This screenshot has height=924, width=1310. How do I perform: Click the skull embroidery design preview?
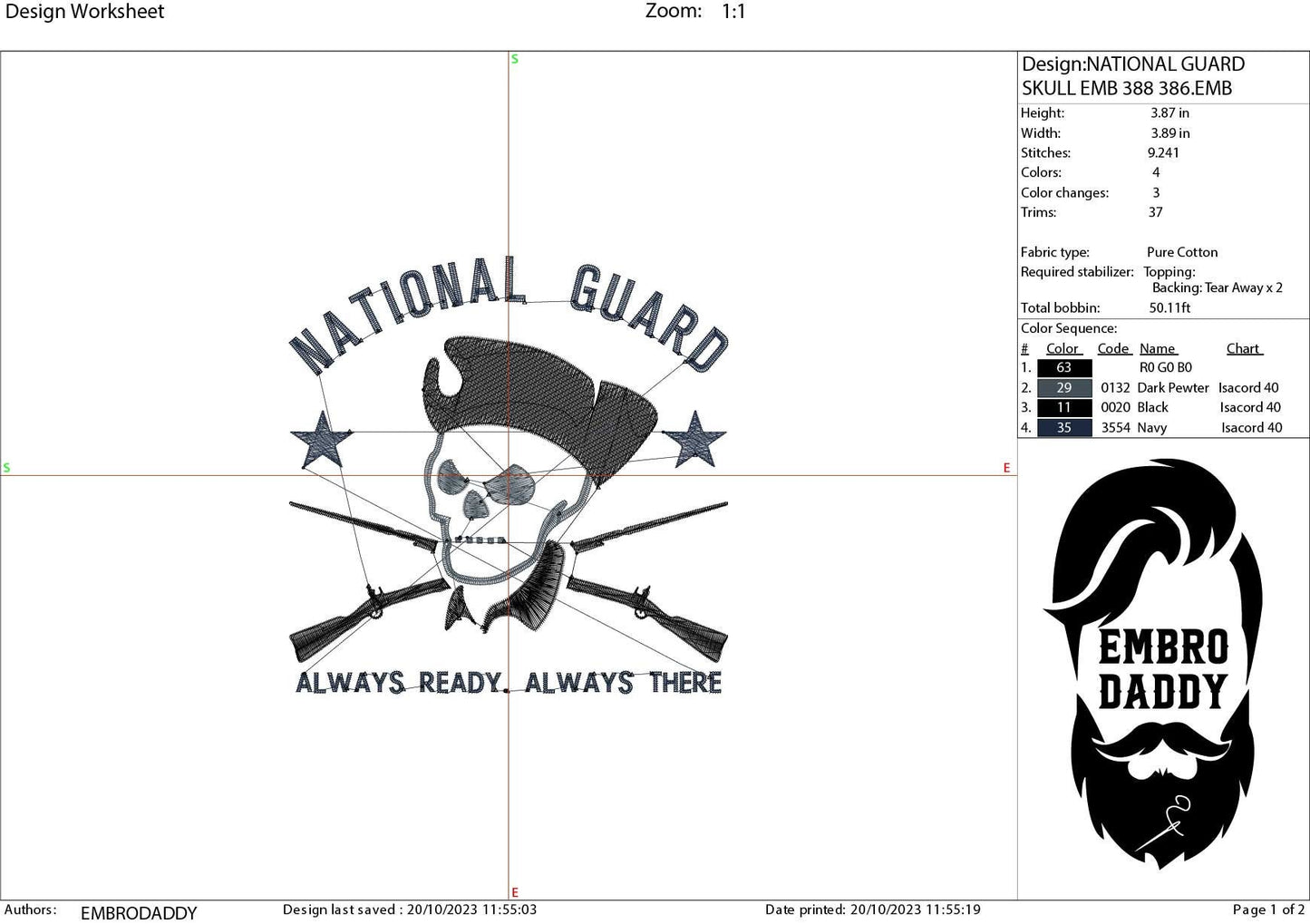tap(509, 476)
